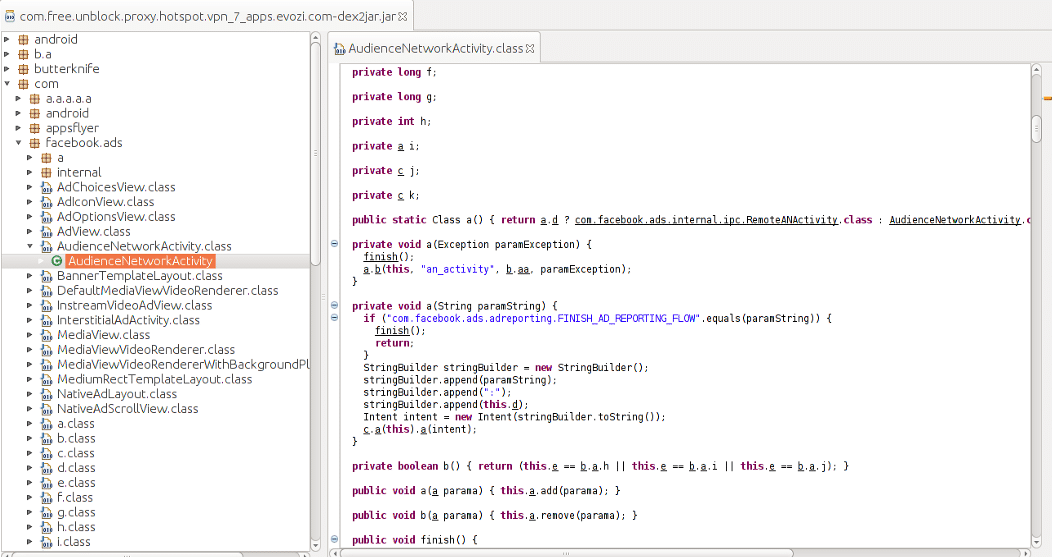Fold the FINISH_AD_REPORTING_FLOW if block
This screenshot has height=557, width=1052.
point(334,317)
